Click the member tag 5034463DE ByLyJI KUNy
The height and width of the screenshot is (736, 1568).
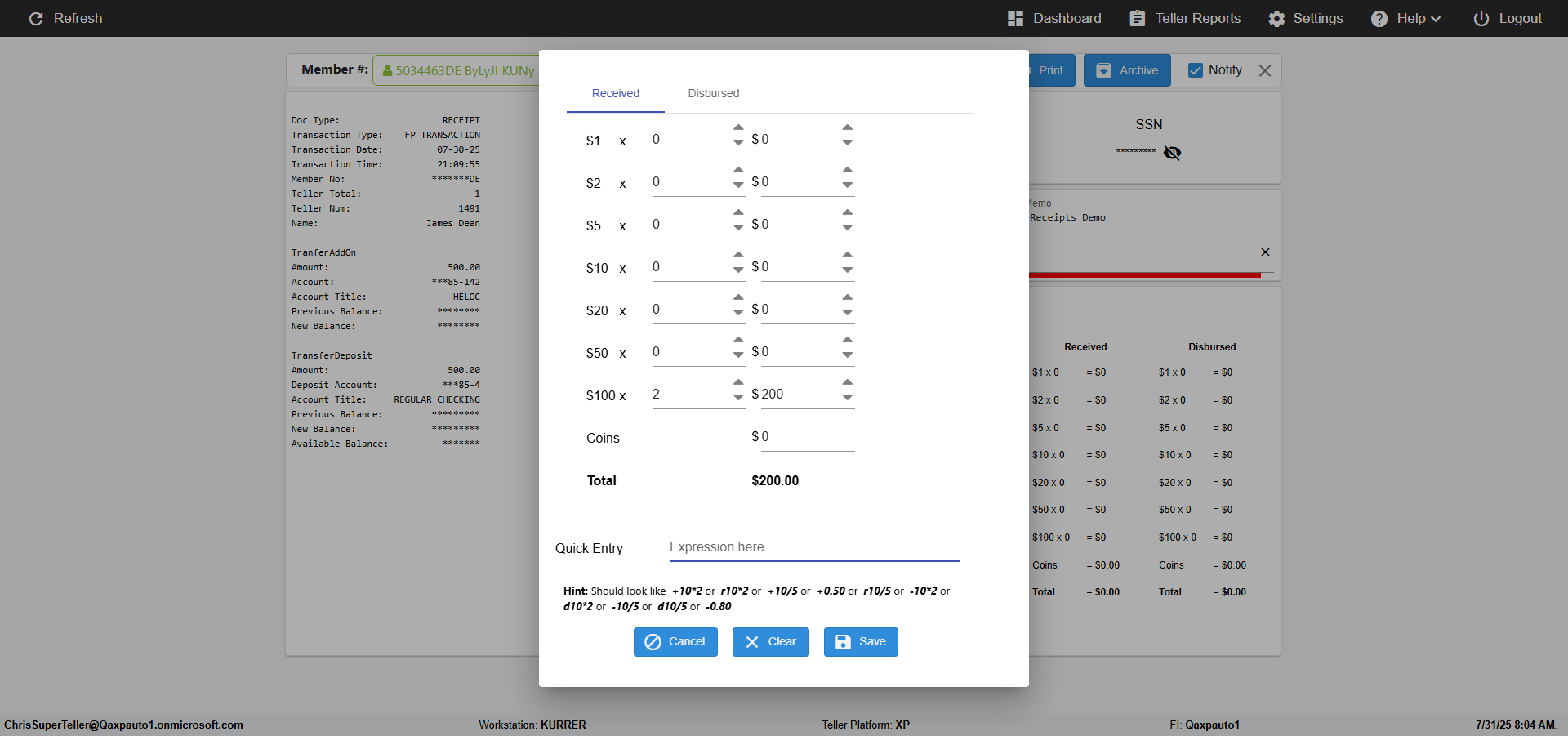(457, 71)
